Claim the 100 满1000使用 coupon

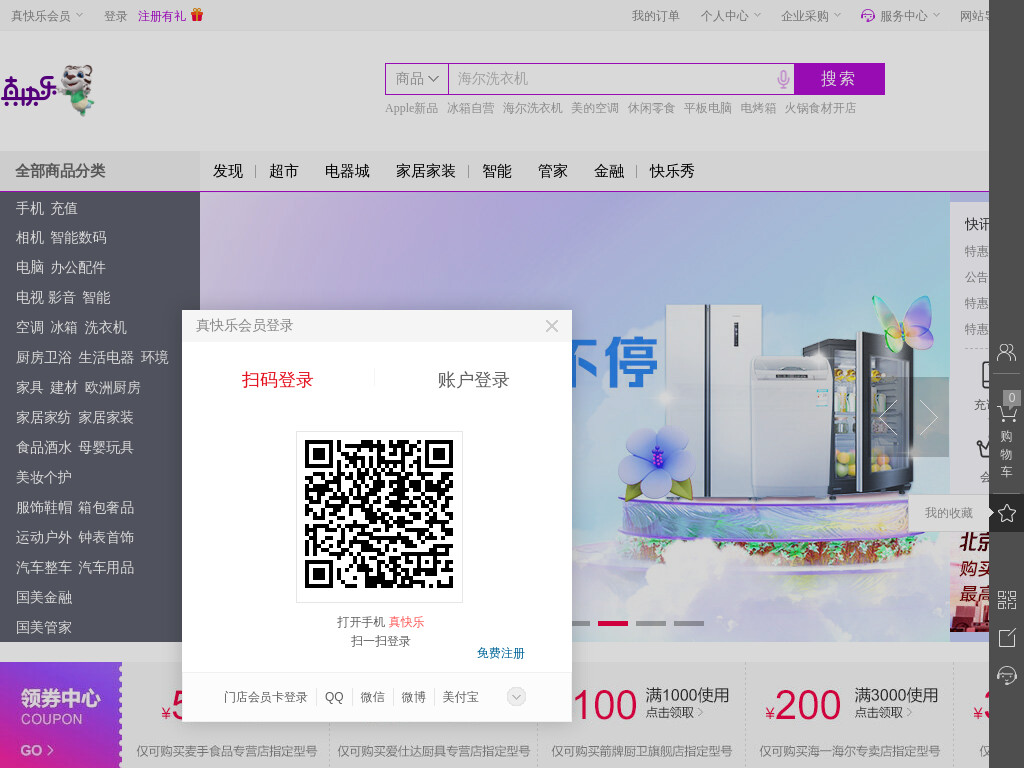click(x=651, y=704)
